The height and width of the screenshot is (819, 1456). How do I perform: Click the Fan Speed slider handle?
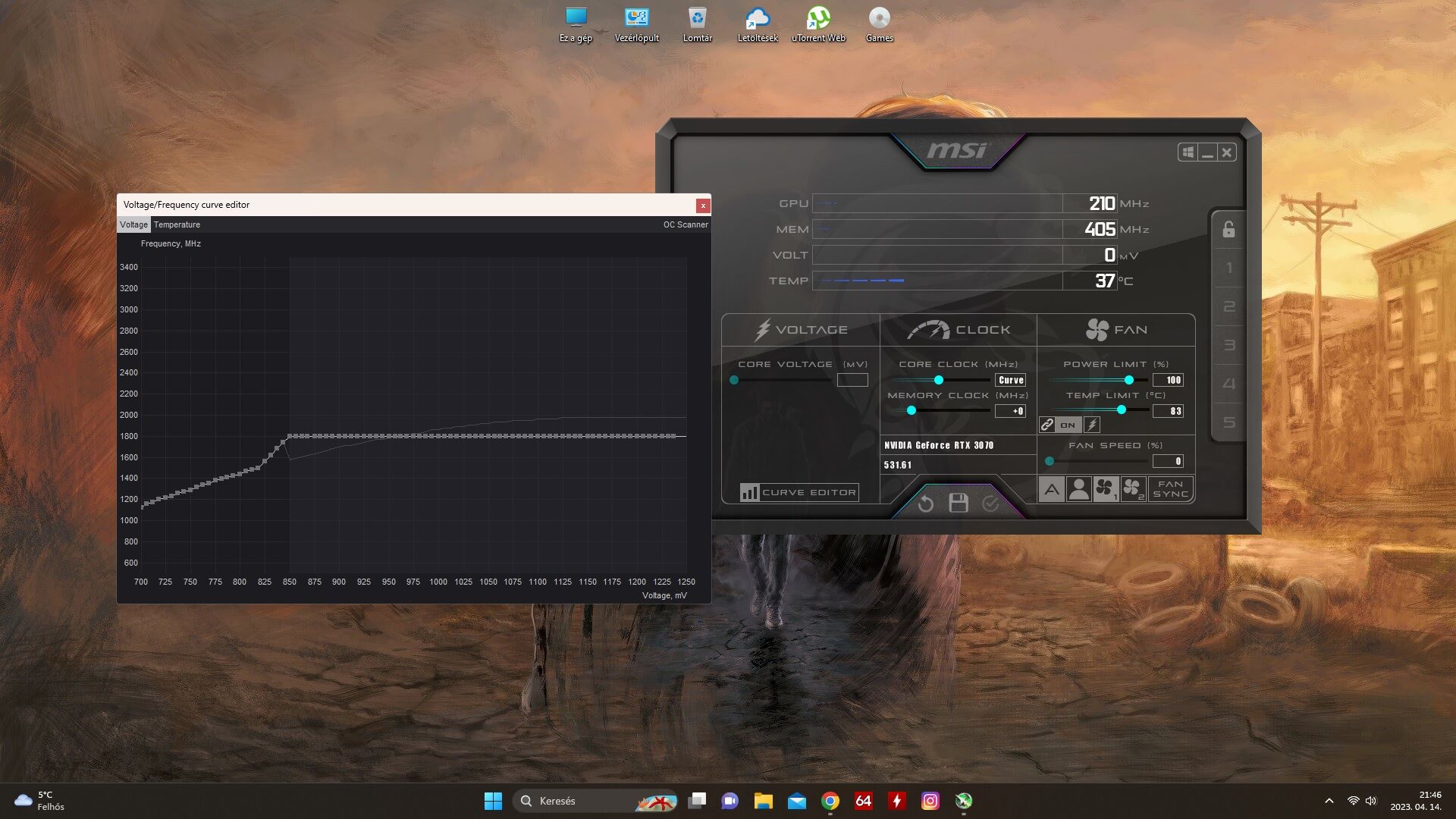click(x=1050, y=461)
